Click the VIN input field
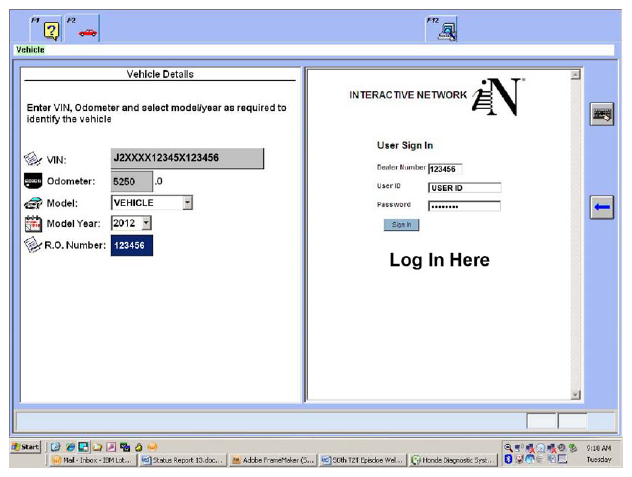Screen dimensions: 632x477 point(187,158)
